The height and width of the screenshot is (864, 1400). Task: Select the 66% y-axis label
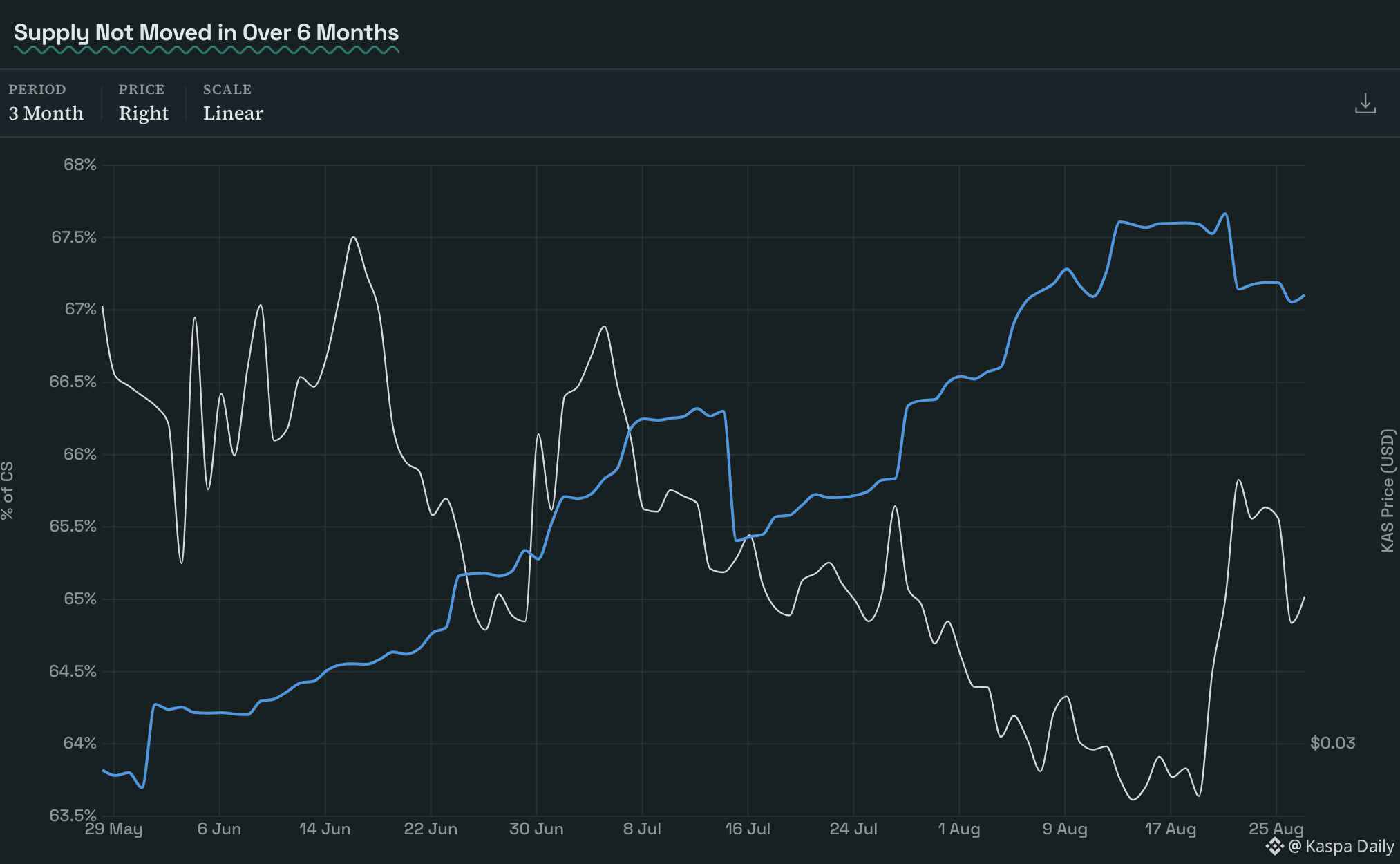click(80, 454)
